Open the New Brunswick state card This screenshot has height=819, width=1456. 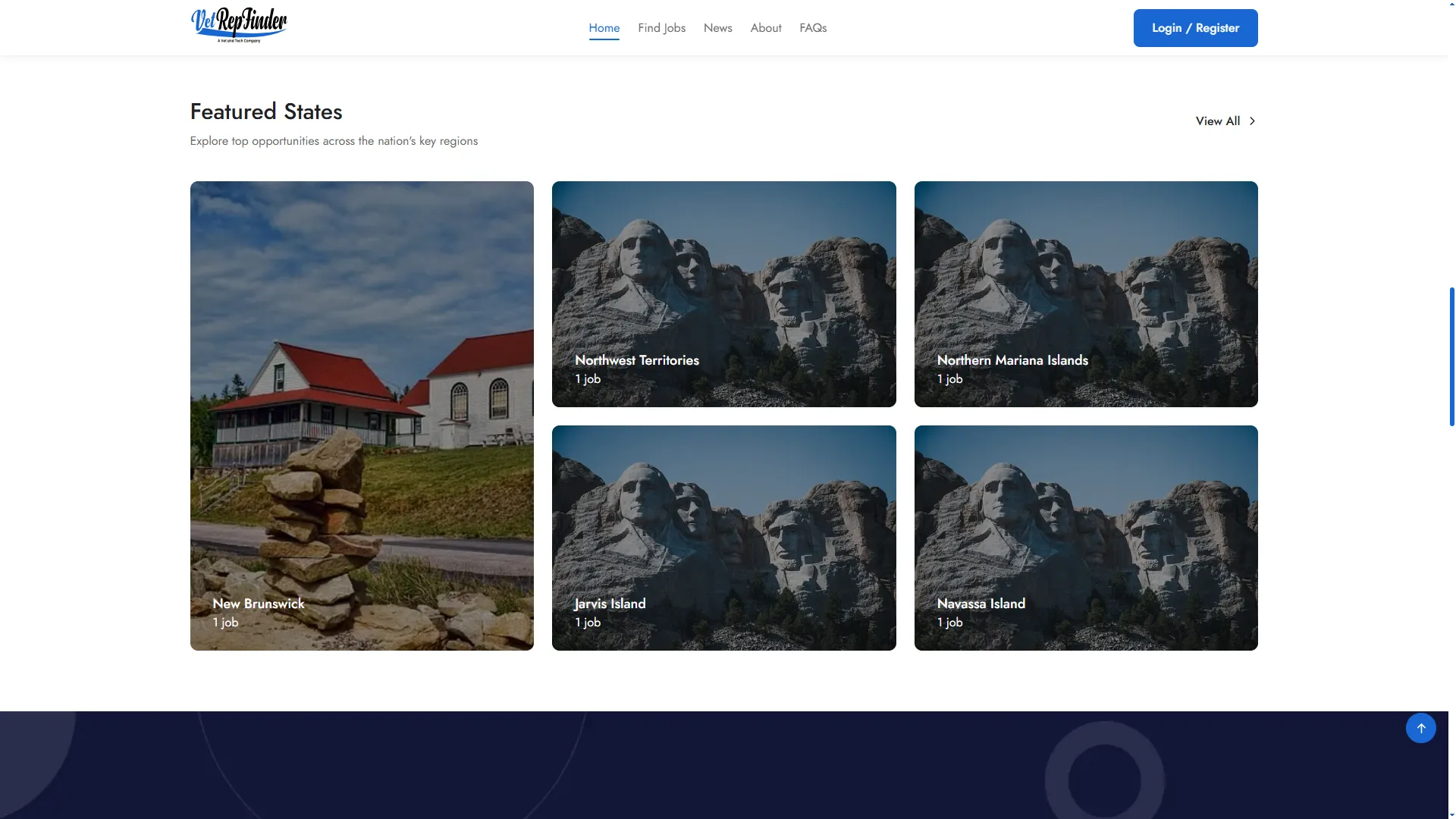[362, 416]
